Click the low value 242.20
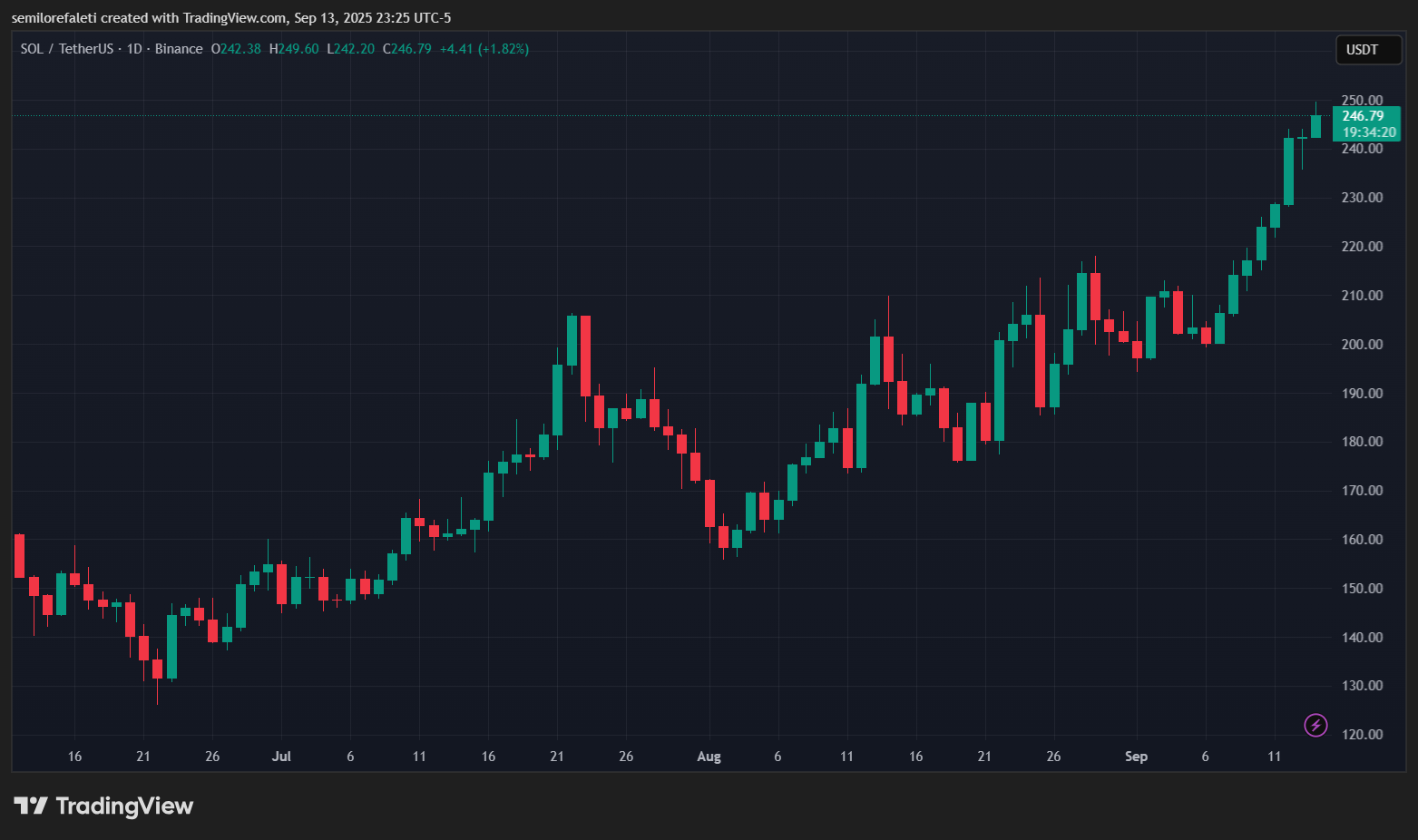Image resolution: width=1418 pixels, height=840 pixels. tap(354, 49)
